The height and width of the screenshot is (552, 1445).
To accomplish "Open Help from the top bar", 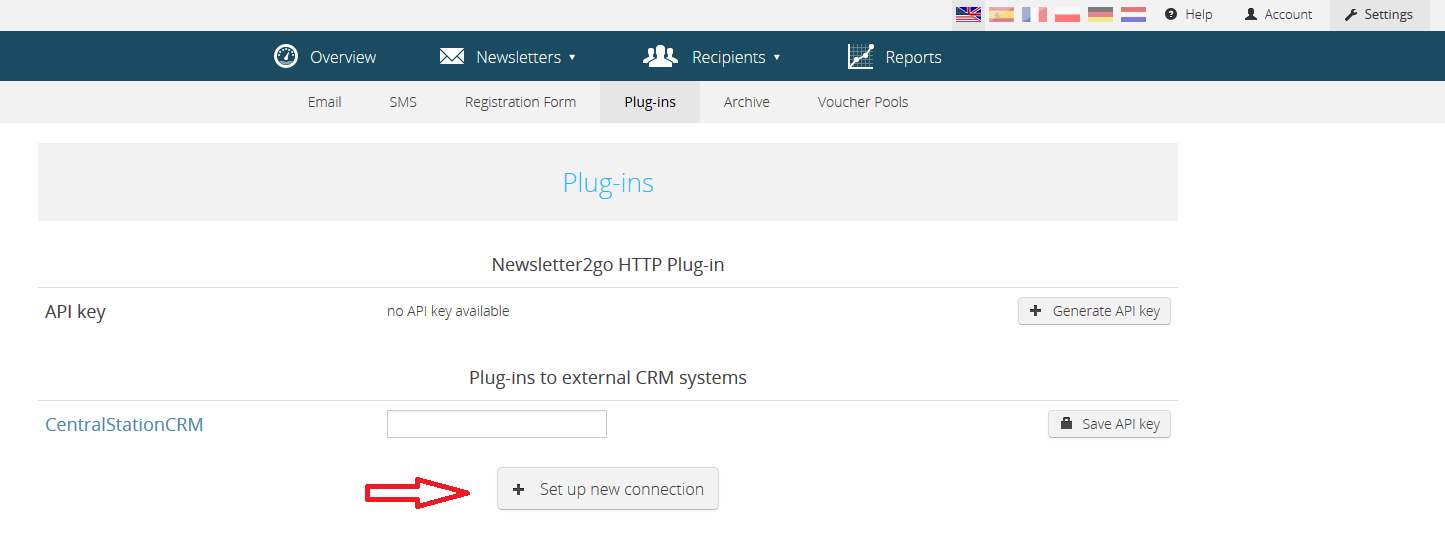I will pos(1188,14).
